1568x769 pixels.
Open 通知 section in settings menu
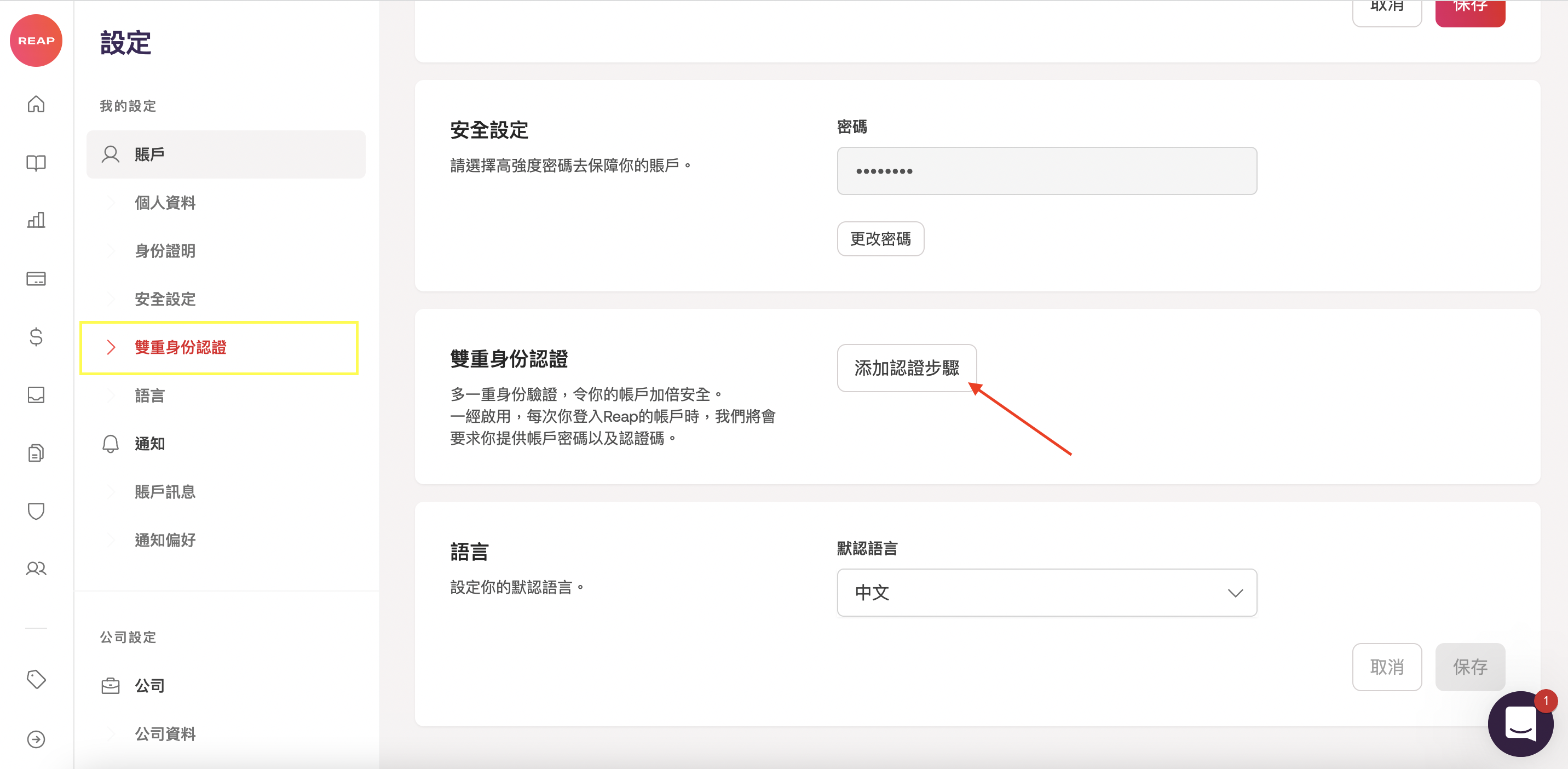point(149,444)
